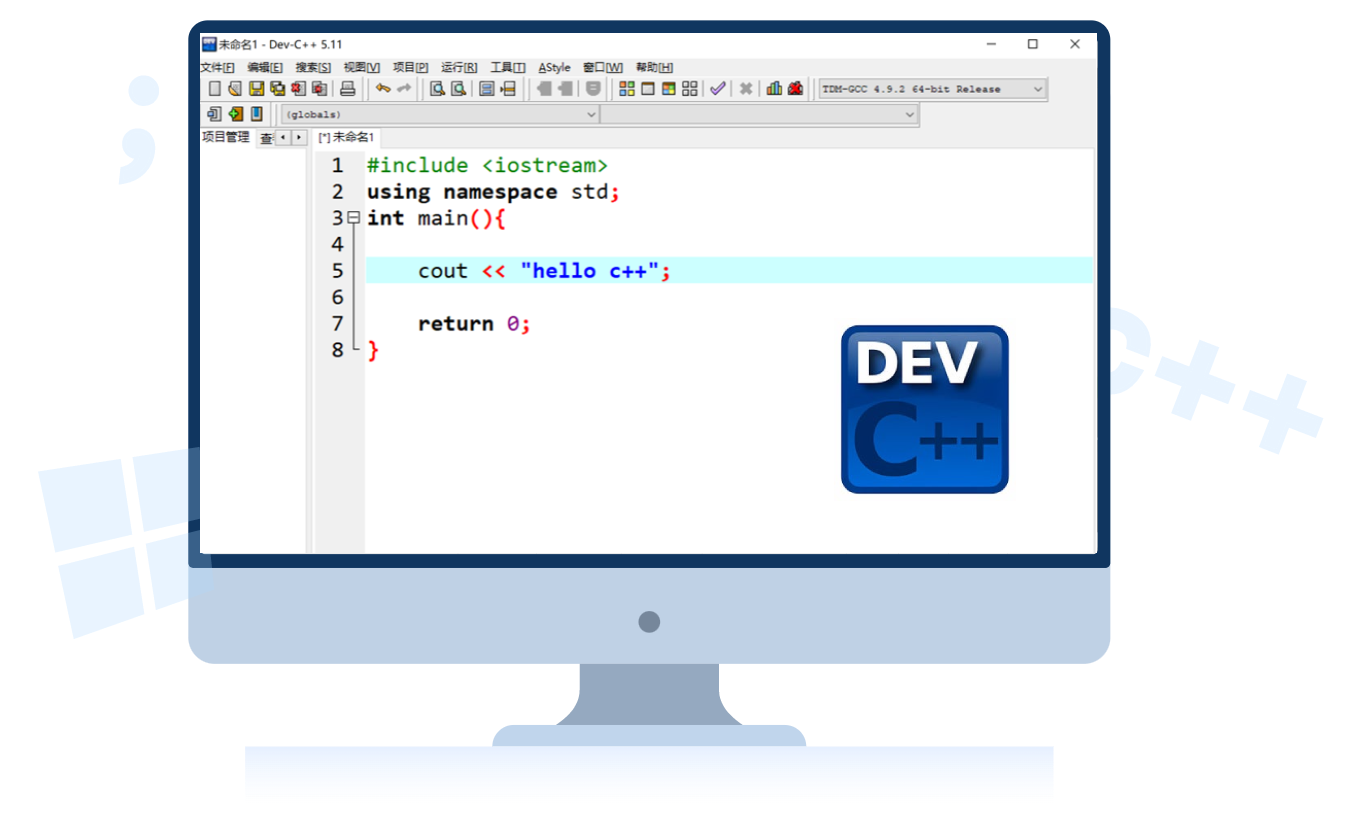Click code line 'using namespace std;'
The height and width of the screenshot is (820, 1360).
click(494, 192)
